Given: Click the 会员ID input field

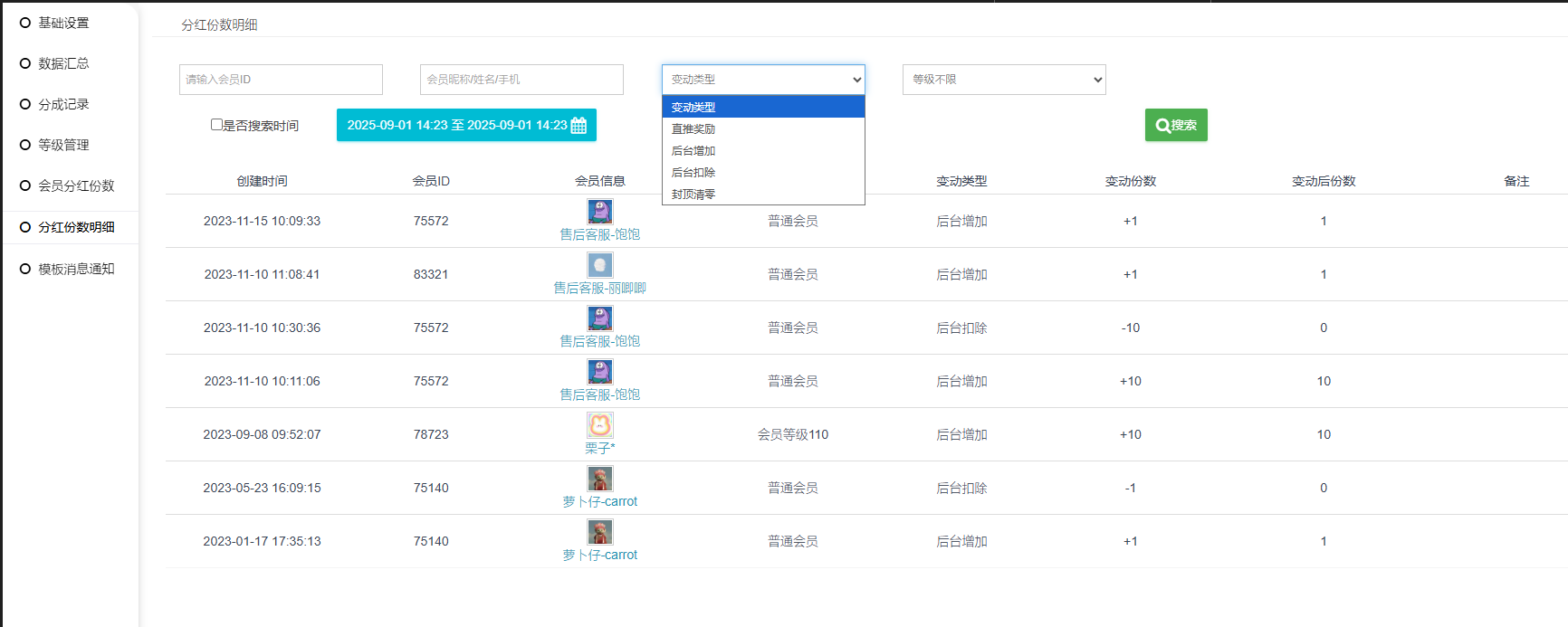Looking at the screenshot, I should pos(281,80).
